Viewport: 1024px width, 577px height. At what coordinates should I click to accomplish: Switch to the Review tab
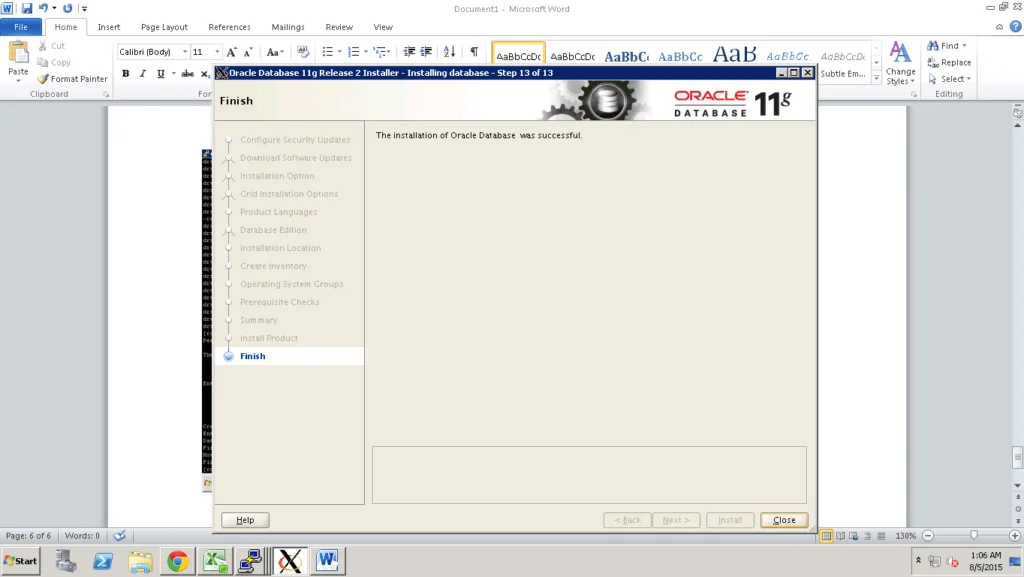pos(339,27)
